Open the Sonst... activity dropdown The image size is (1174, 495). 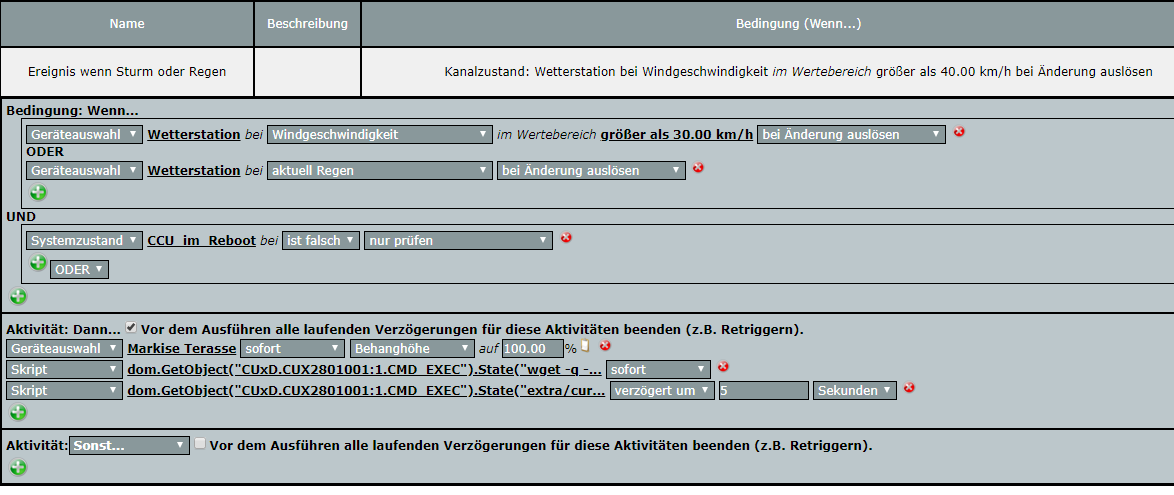click(129, 445)
